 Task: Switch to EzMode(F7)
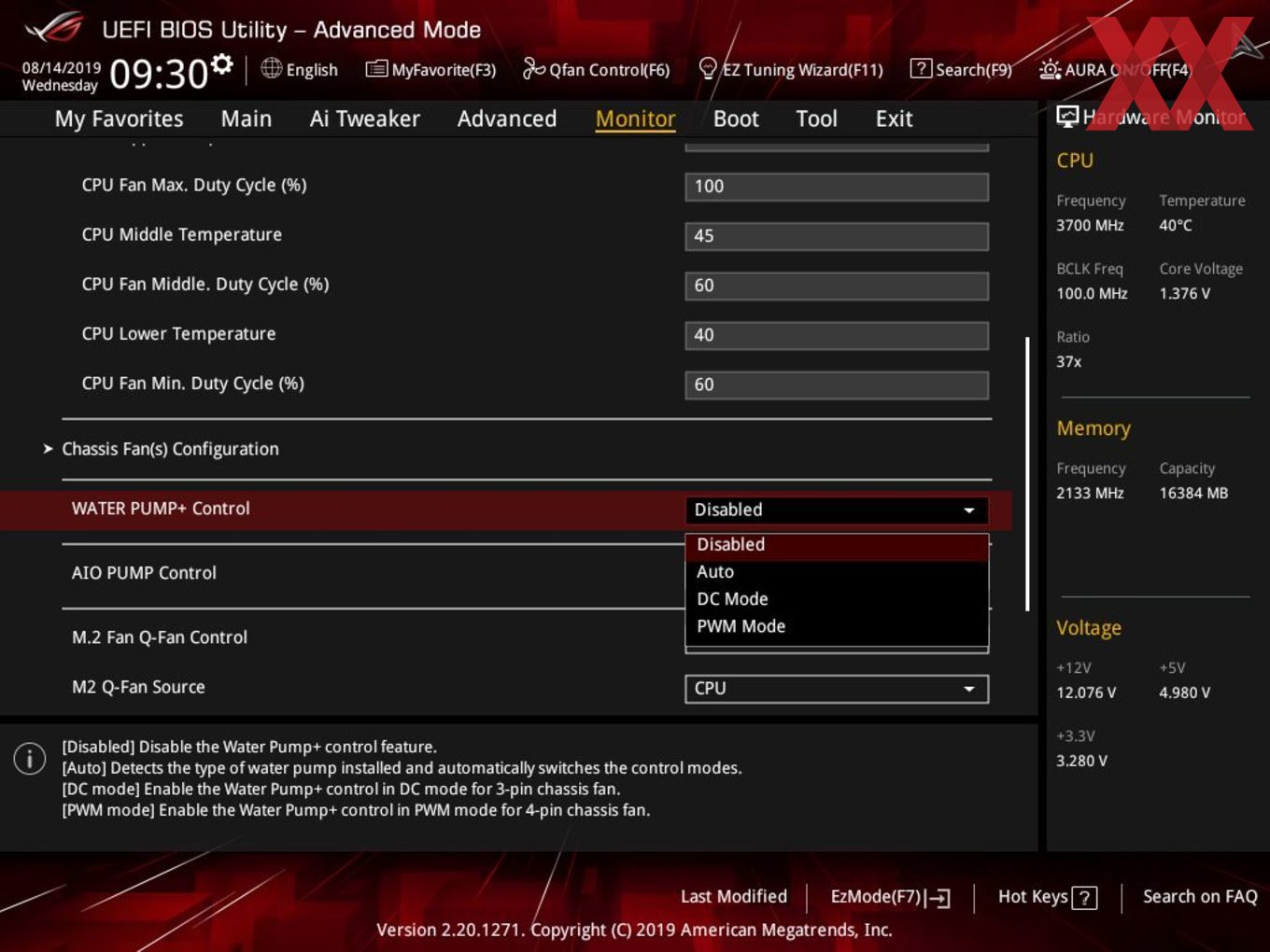[890, 897]
